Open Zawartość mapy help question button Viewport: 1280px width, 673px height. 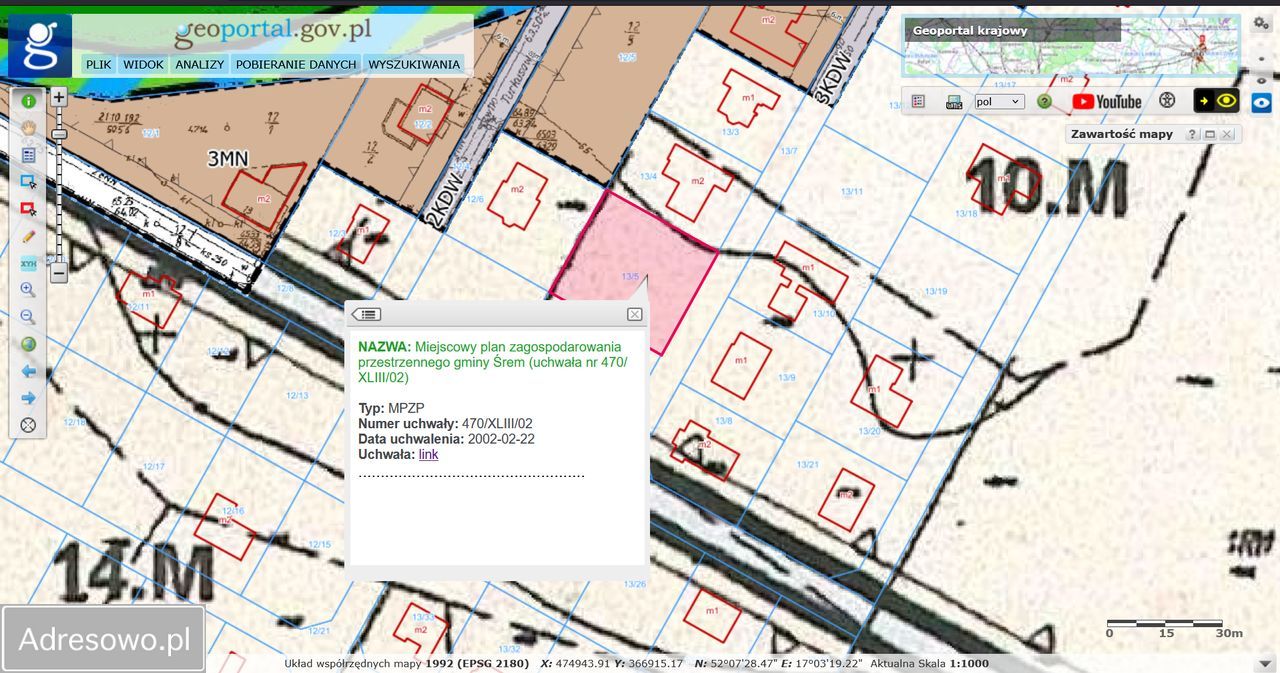pos(1192,134)
